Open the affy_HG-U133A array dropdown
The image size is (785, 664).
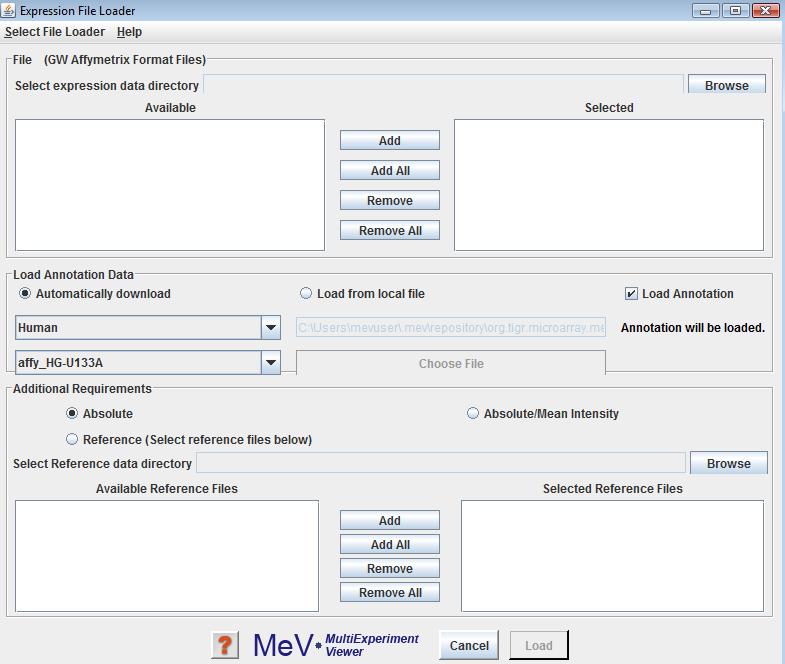271,363
